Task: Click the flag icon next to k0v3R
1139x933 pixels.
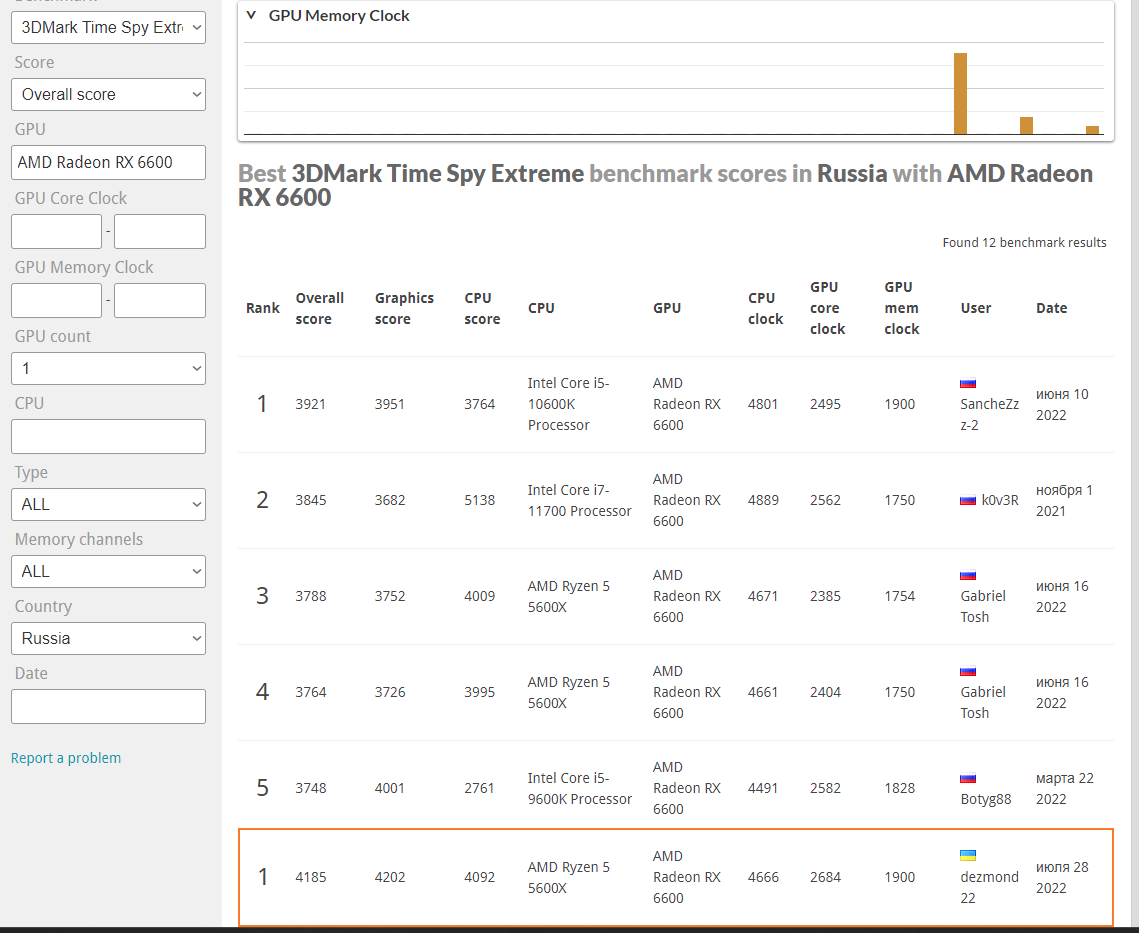Action: 967,500
